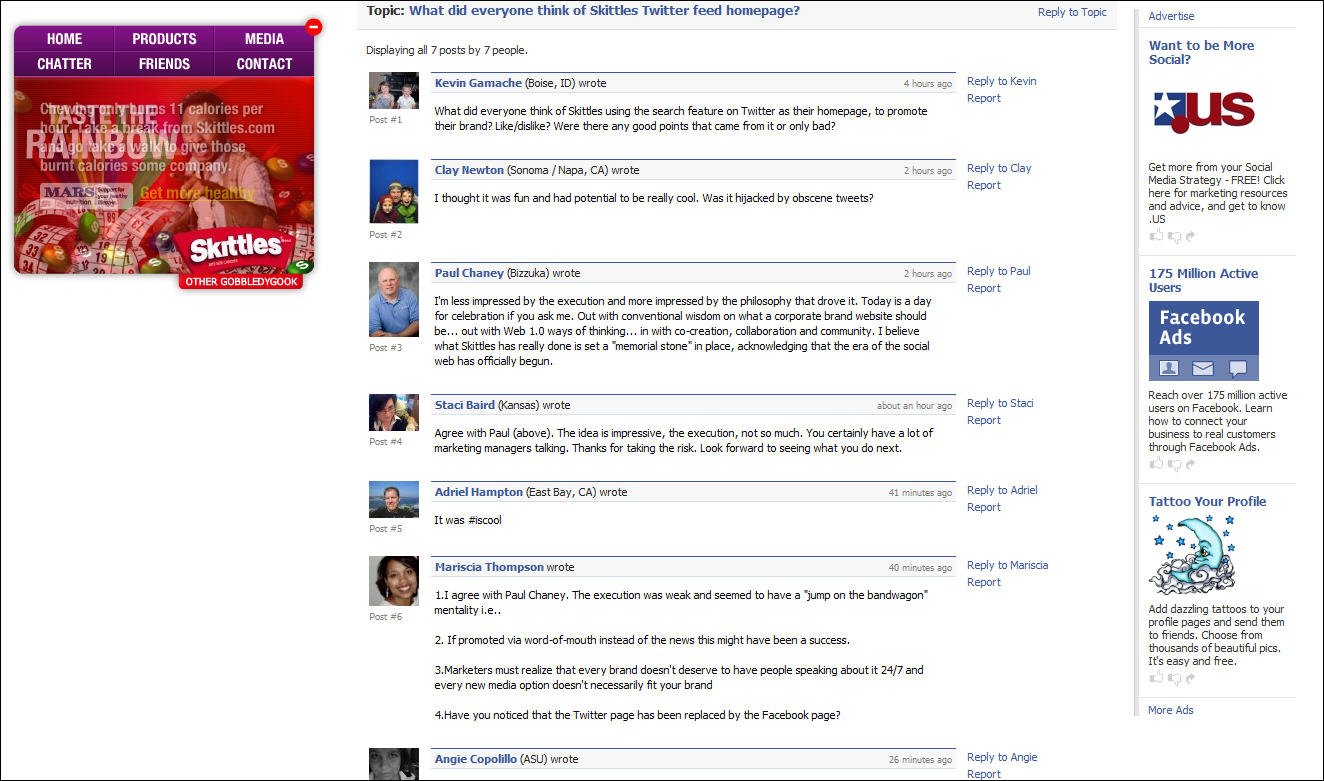1324x781 pixels.
Task: Click thumbs up under the .US ad
Action: (1156, 236)
